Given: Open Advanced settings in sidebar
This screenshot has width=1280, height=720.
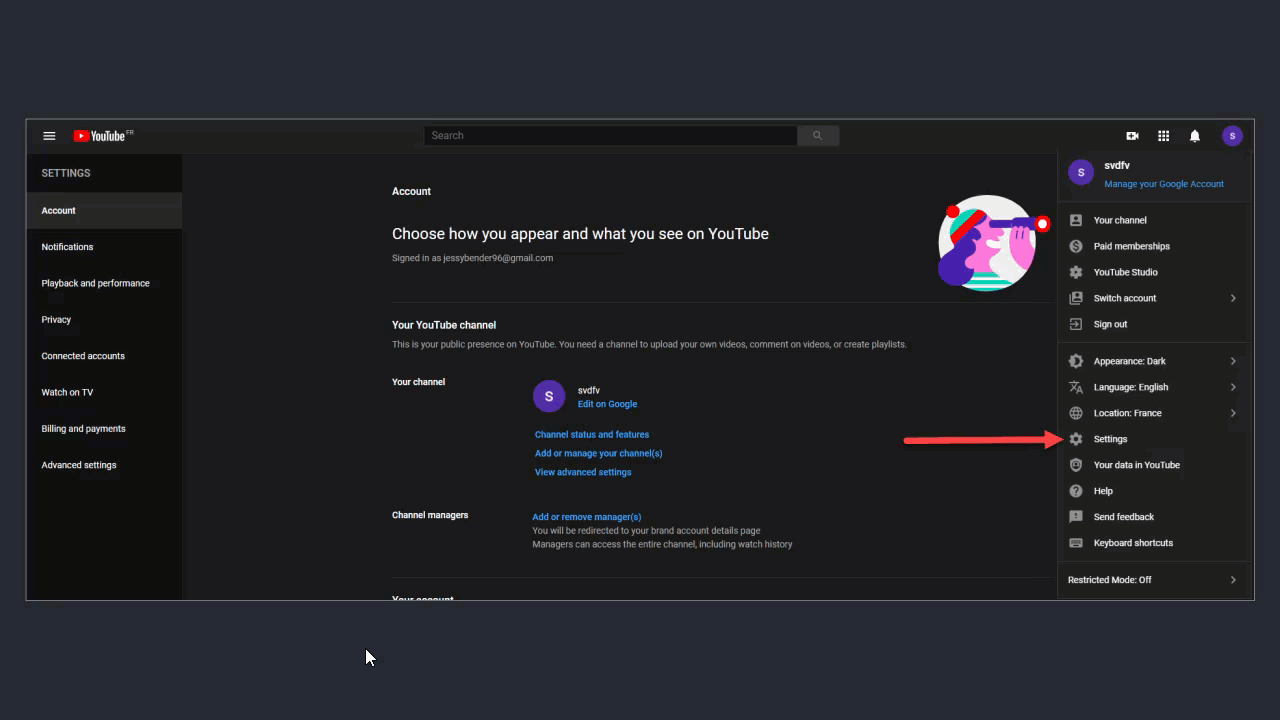Looking at the screenshot, I should [104, 465].
